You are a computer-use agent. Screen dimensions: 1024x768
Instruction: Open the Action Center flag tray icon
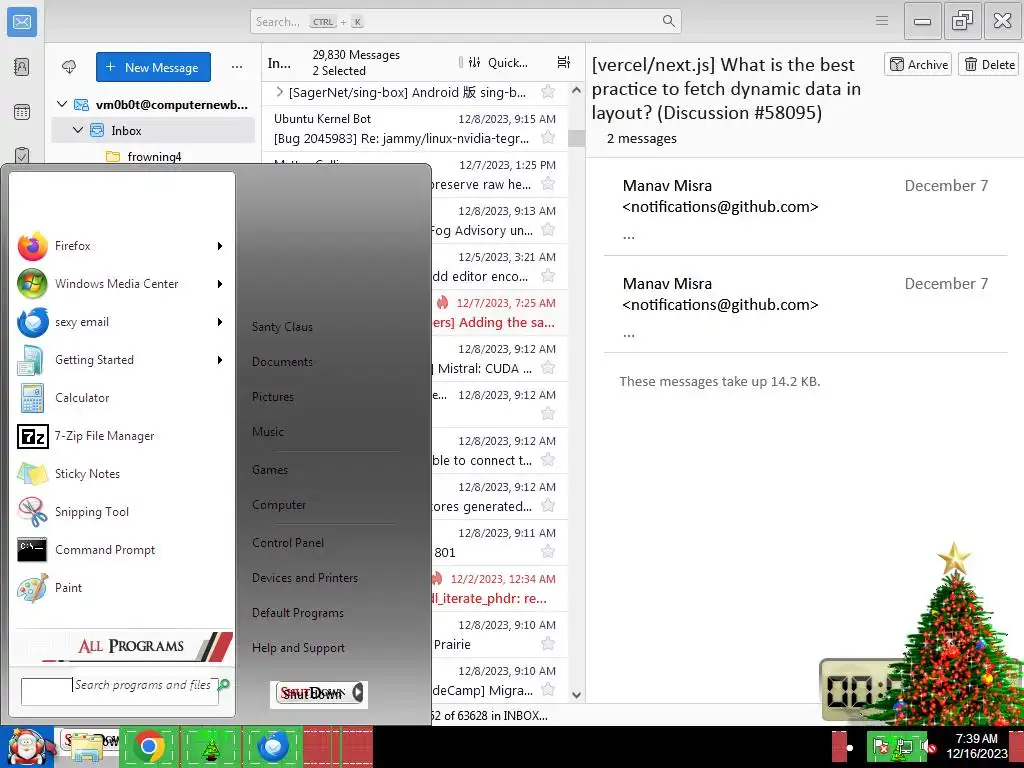881,746
